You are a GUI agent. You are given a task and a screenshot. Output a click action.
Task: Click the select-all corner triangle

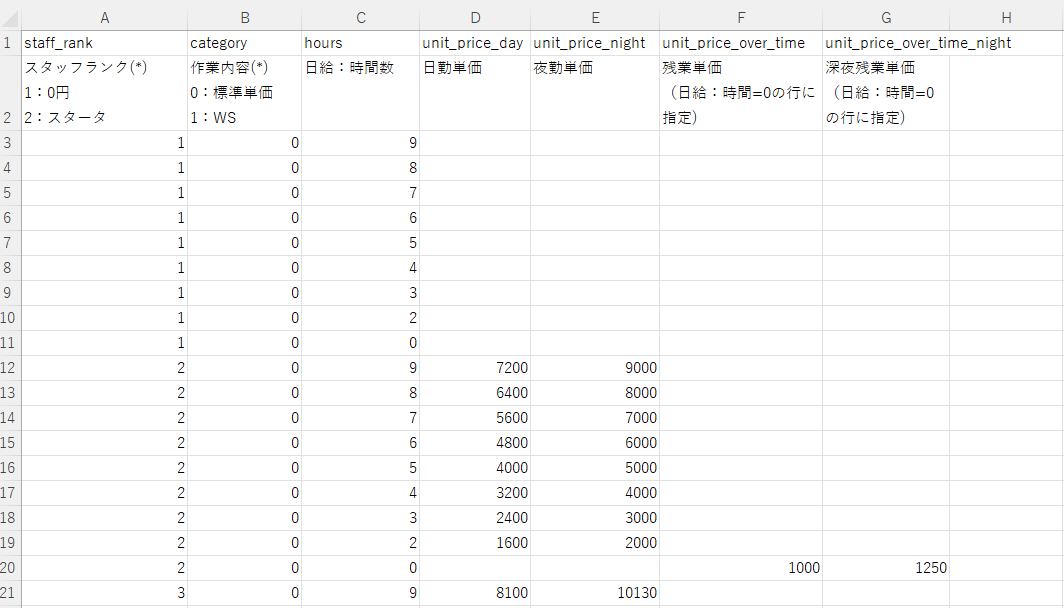click(11, 18)
